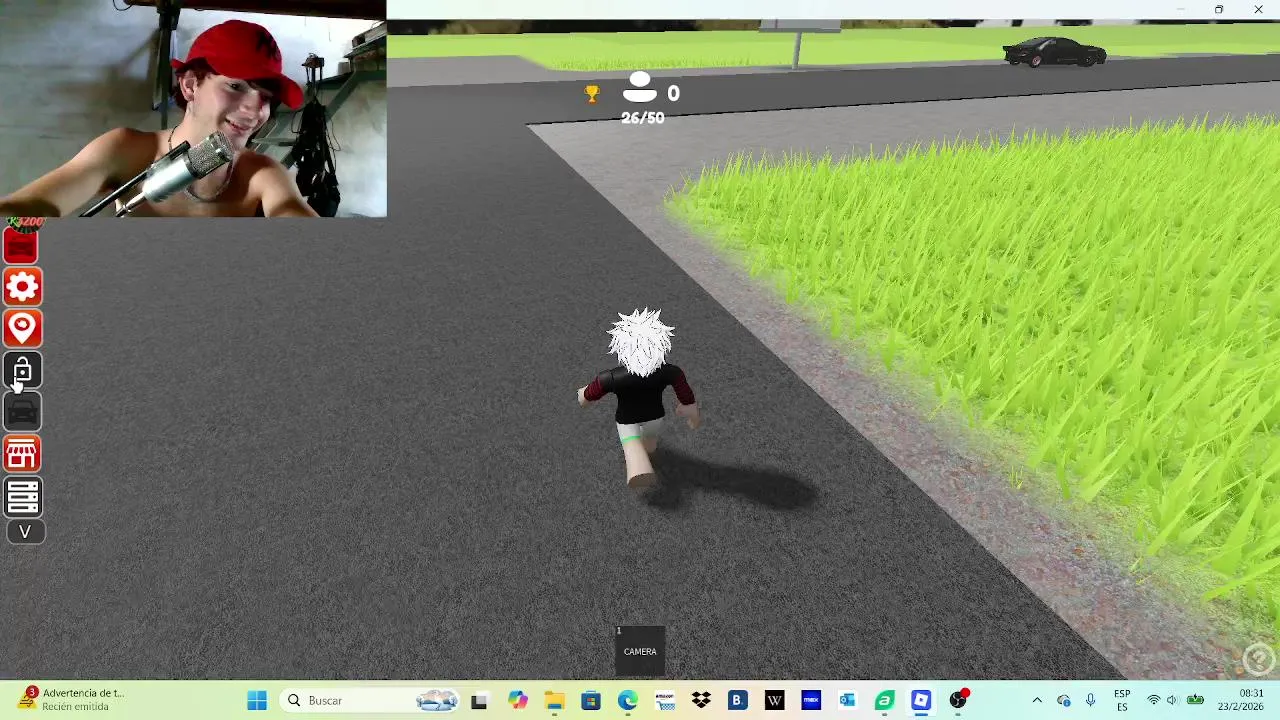Open the Windows Start menu
Viewport: 1280px width, 720px height.
click(x=257, y=701)
